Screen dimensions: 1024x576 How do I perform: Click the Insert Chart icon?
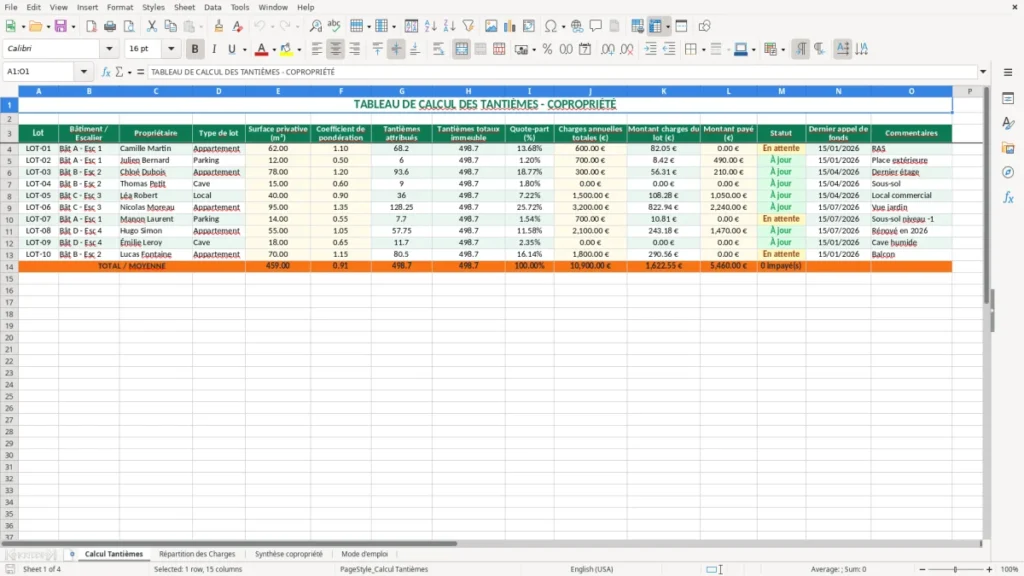[510, 26]
